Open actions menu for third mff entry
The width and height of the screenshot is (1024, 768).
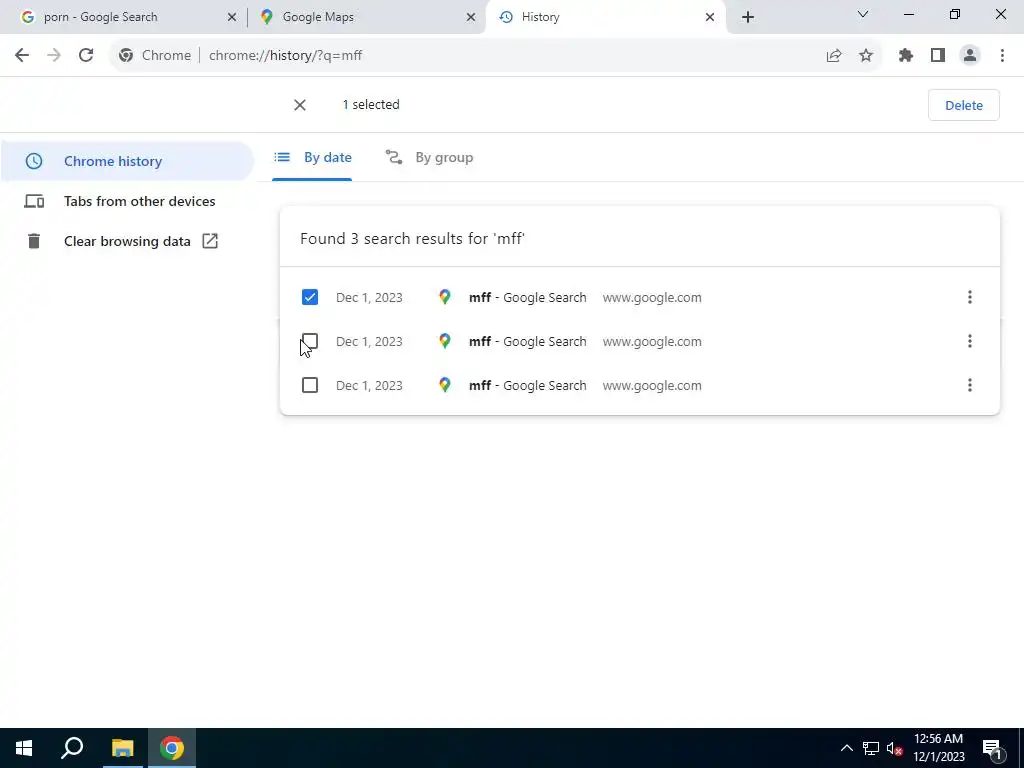point(970,385)
